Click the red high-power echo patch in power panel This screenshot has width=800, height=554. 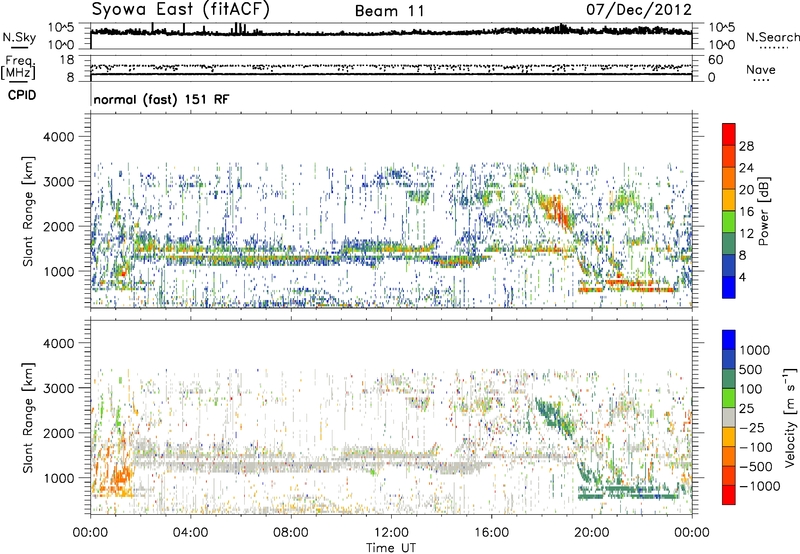click(558, 212)
